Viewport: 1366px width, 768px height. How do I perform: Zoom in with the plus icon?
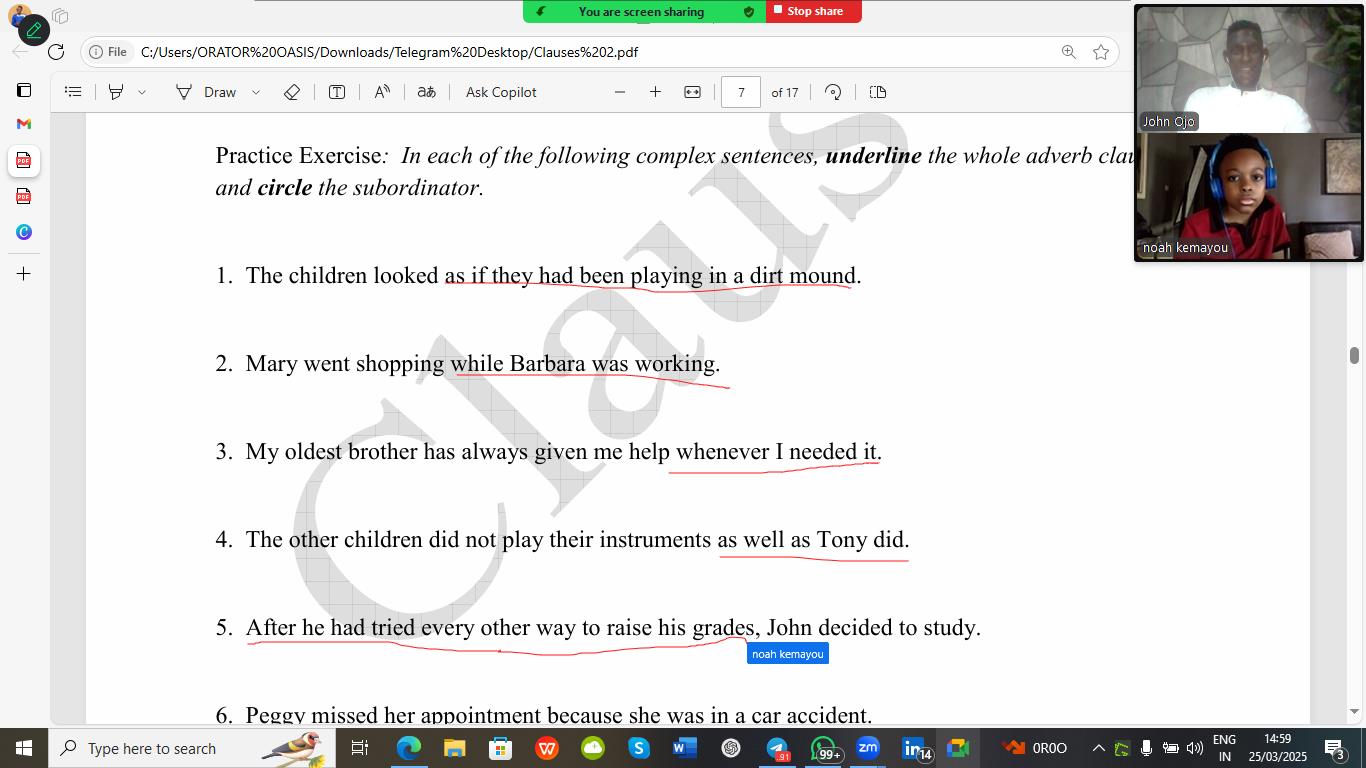point(655,92)
